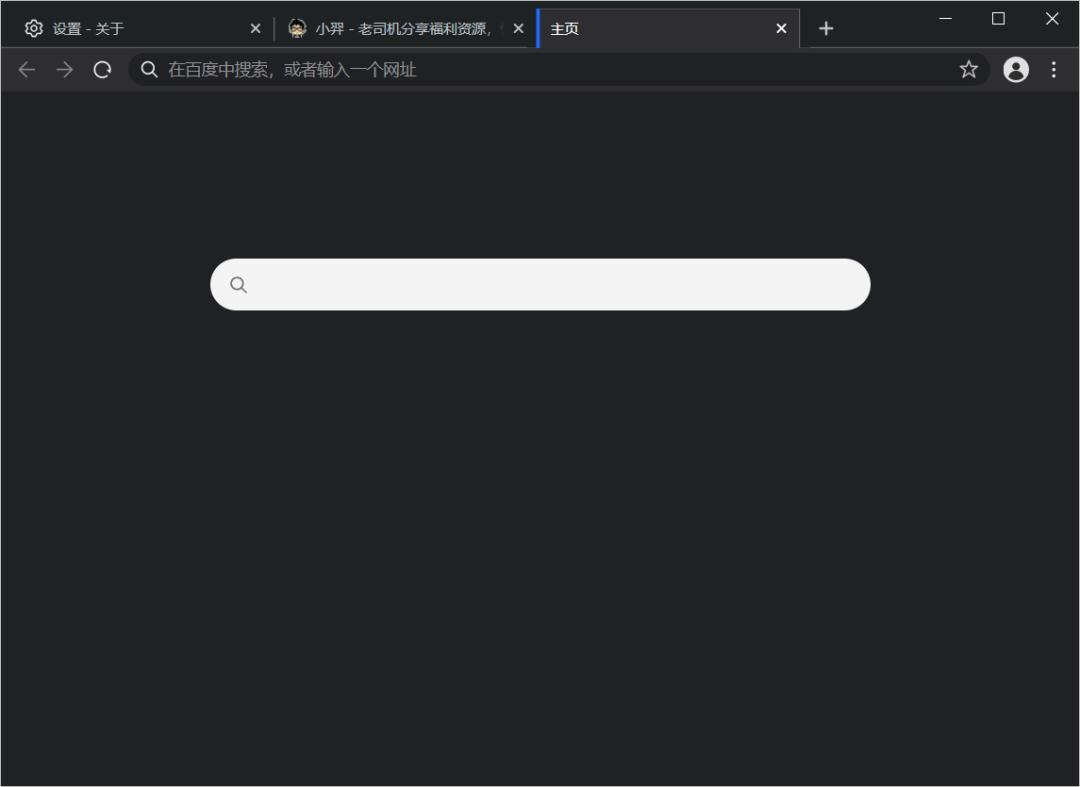The width and height of the screenshot is (1080, 787).
Task: Click the search box on the homepage
Action: [x=540, y=284]
